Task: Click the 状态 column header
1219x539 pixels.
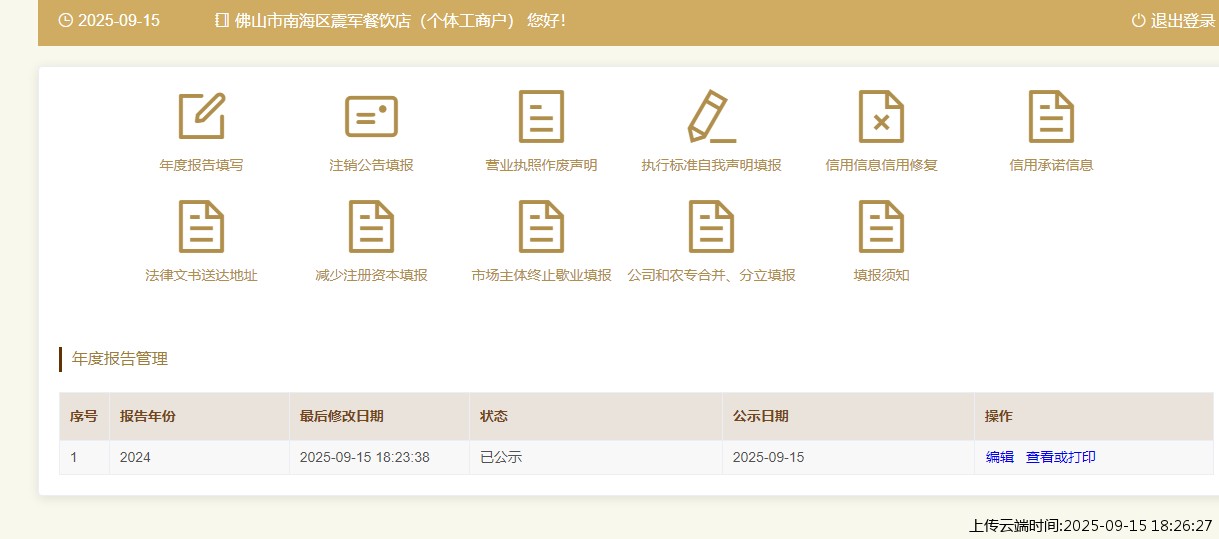Action: [x=596, y=416]
